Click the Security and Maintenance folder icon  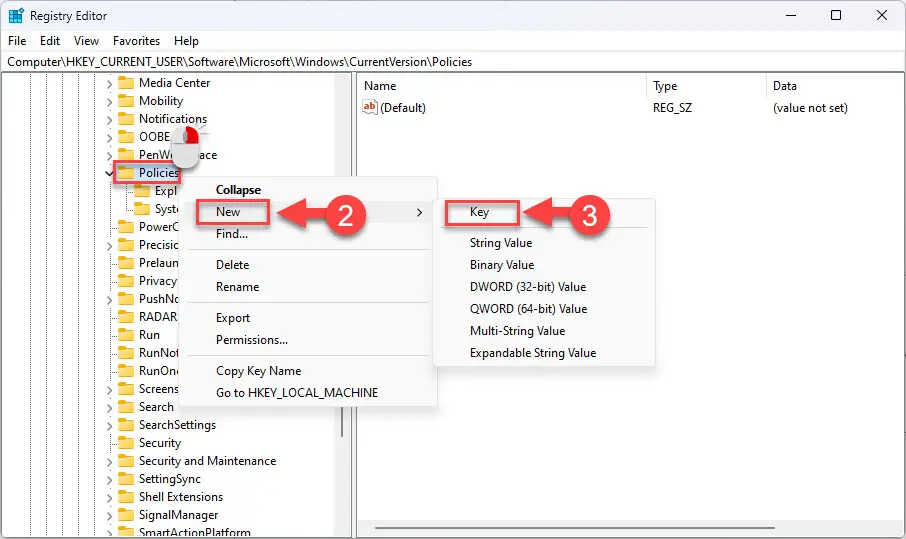point(126,461)
